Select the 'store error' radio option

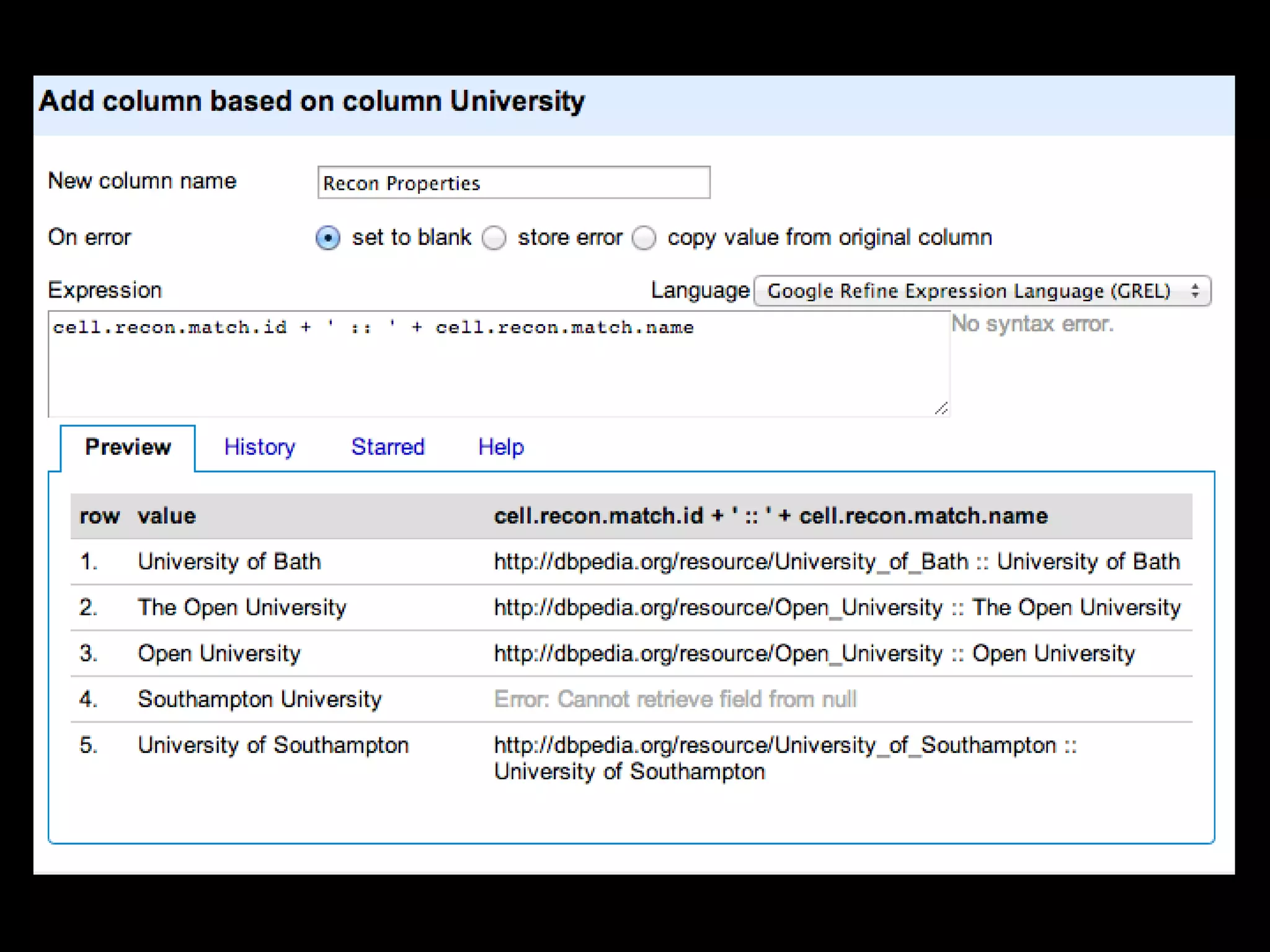click(494, 238)
